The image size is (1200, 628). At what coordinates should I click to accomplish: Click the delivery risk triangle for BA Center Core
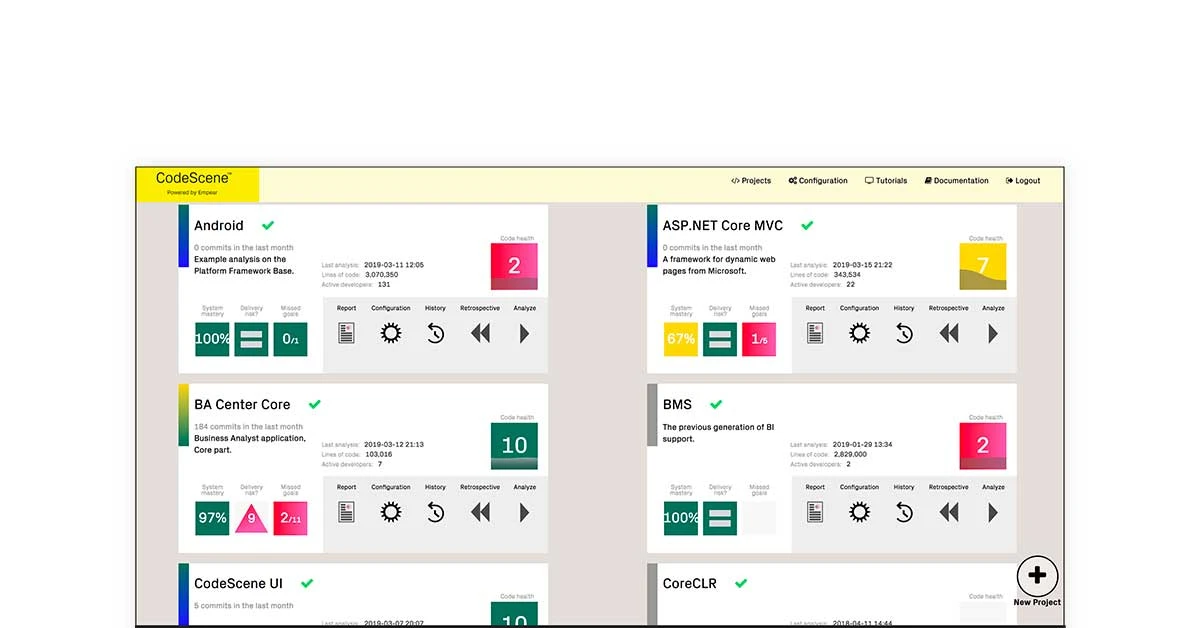251,518
